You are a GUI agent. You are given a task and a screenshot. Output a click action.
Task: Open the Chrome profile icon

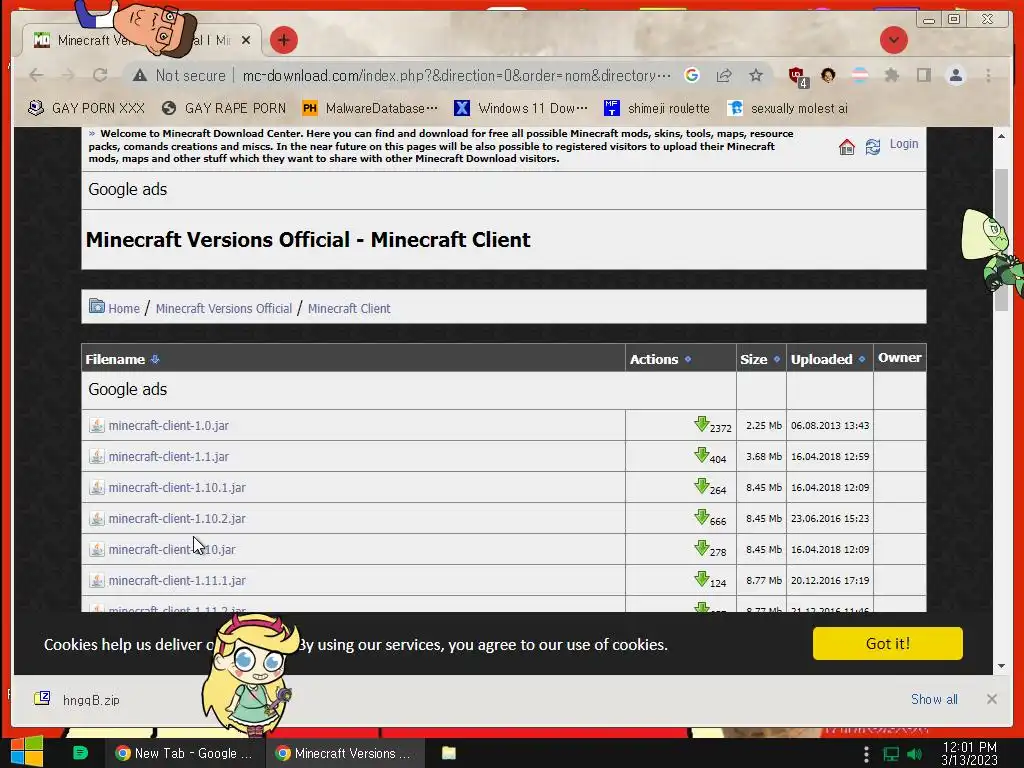coord(955,76)
